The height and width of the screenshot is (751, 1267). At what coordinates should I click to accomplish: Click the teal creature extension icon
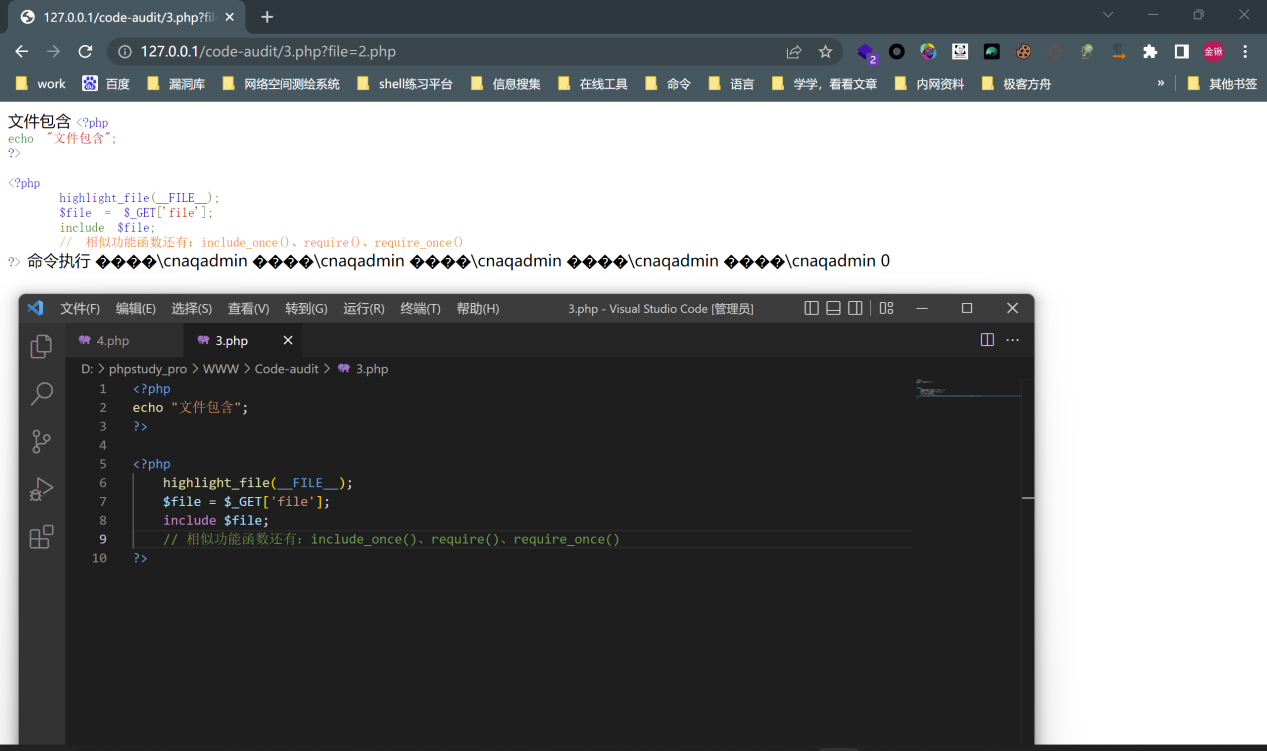pos(991,51)
